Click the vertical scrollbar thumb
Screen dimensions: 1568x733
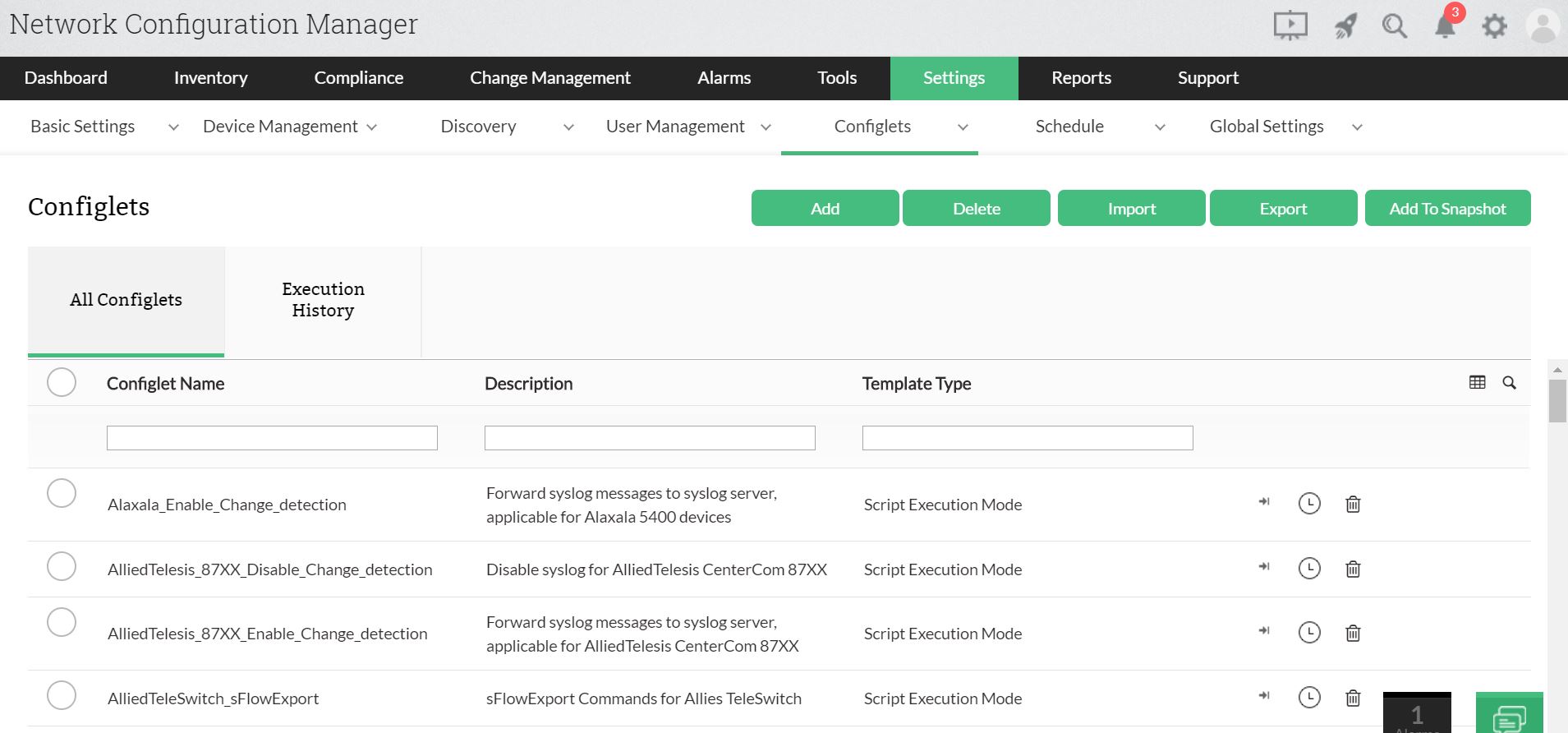pos(1557,401)
